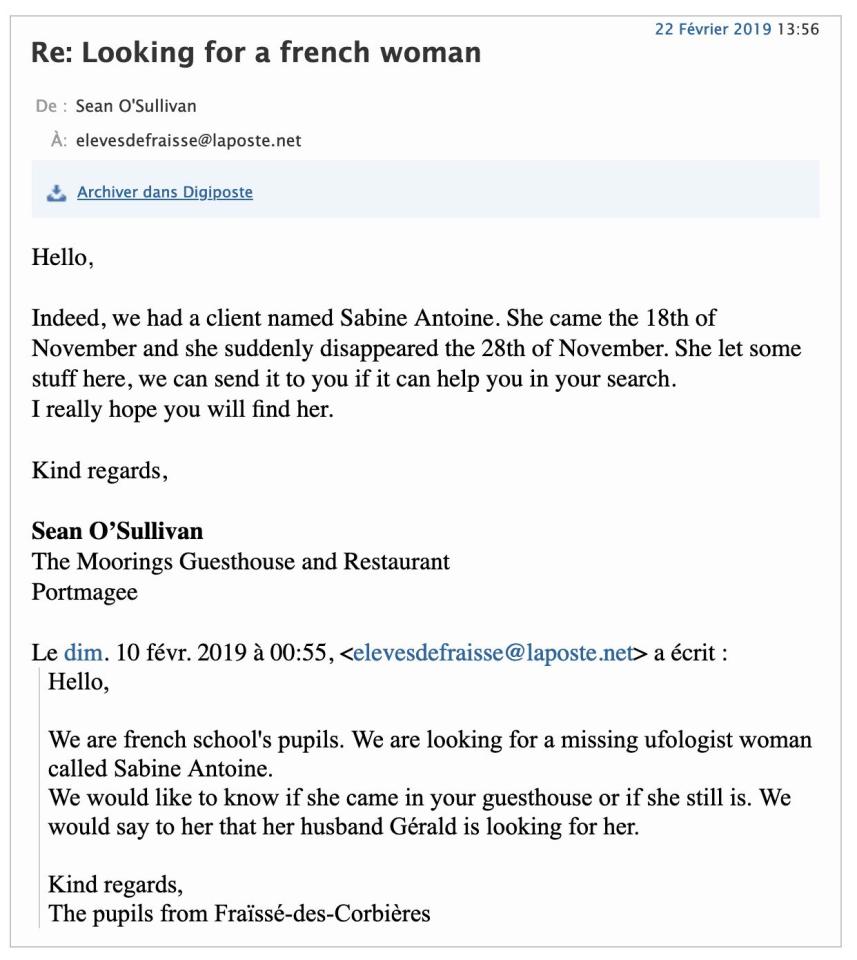Click the 'Hello,' inside the quoted message
857x960 pixels.
tap(78, 683)
